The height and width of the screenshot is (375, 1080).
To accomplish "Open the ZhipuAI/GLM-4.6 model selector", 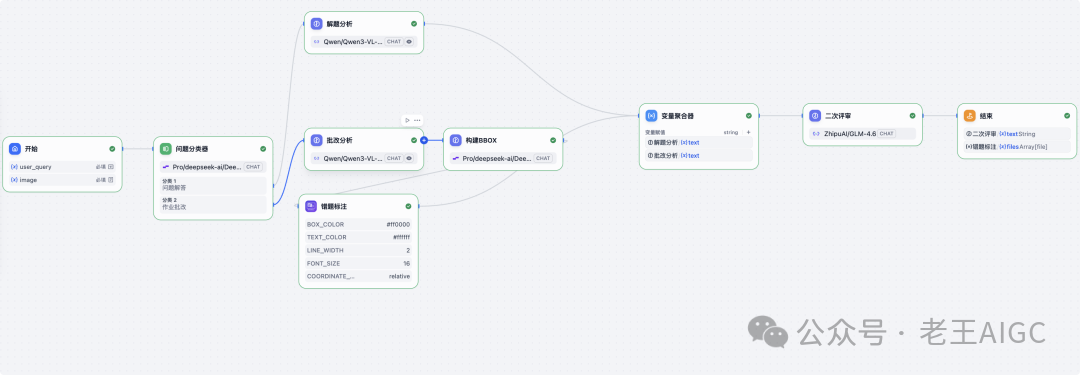I will 862,134.
